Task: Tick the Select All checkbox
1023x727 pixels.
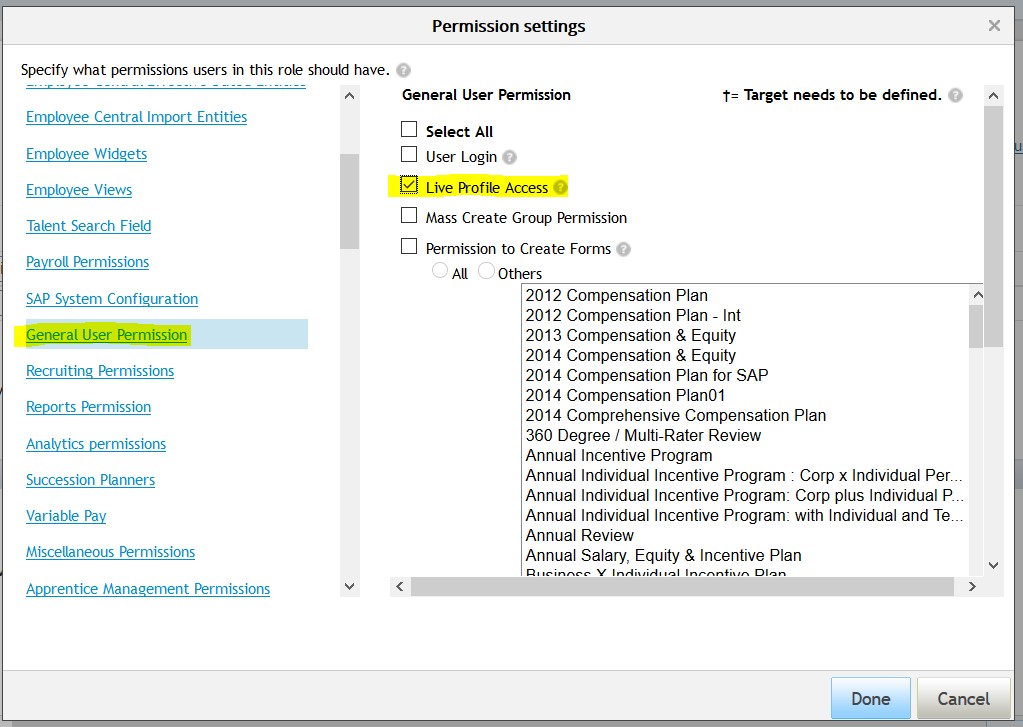Action: click(409, 129)
